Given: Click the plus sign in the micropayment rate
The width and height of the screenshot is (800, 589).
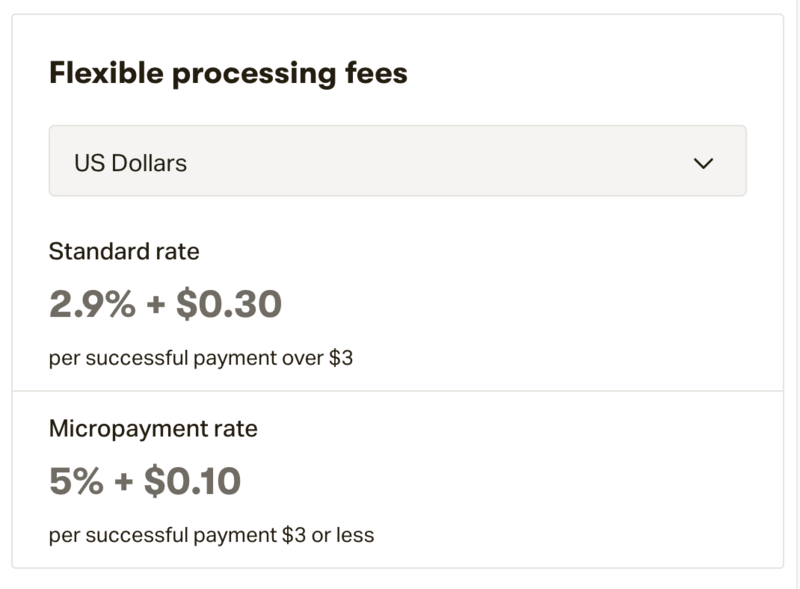Looking at the screenshot, I should coord(123,482).
